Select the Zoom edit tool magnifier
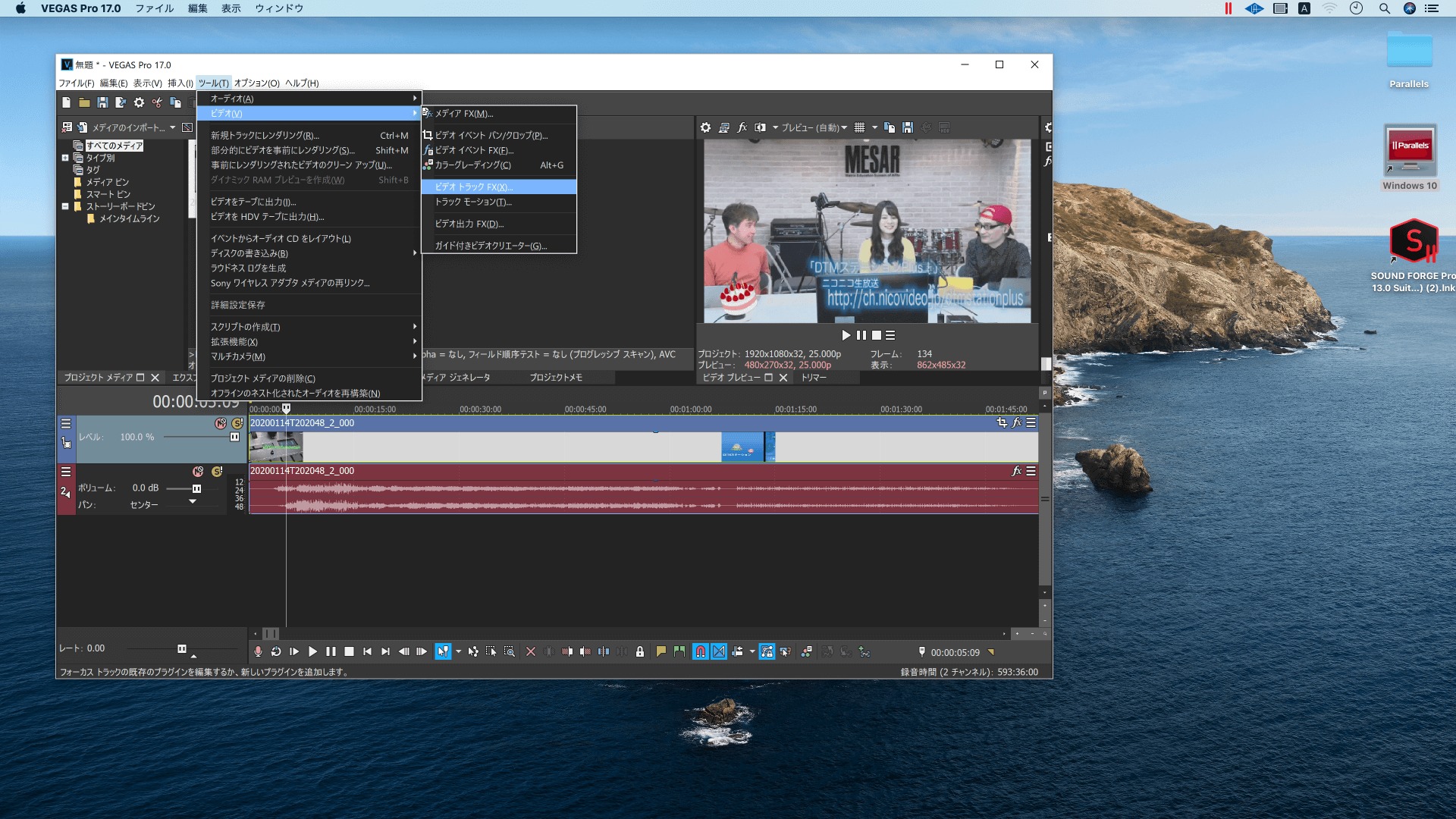 (510, 651)
